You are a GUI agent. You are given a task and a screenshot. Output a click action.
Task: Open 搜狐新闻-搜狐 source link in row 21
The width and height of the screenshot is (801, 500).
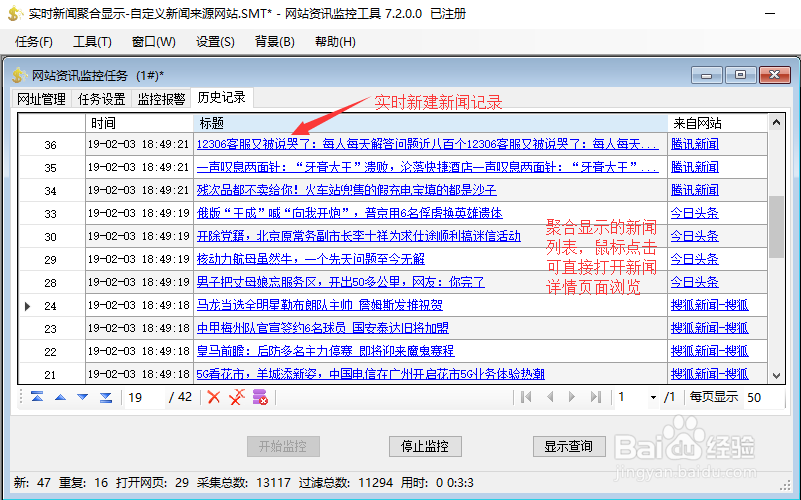click(x=710, y=374)
